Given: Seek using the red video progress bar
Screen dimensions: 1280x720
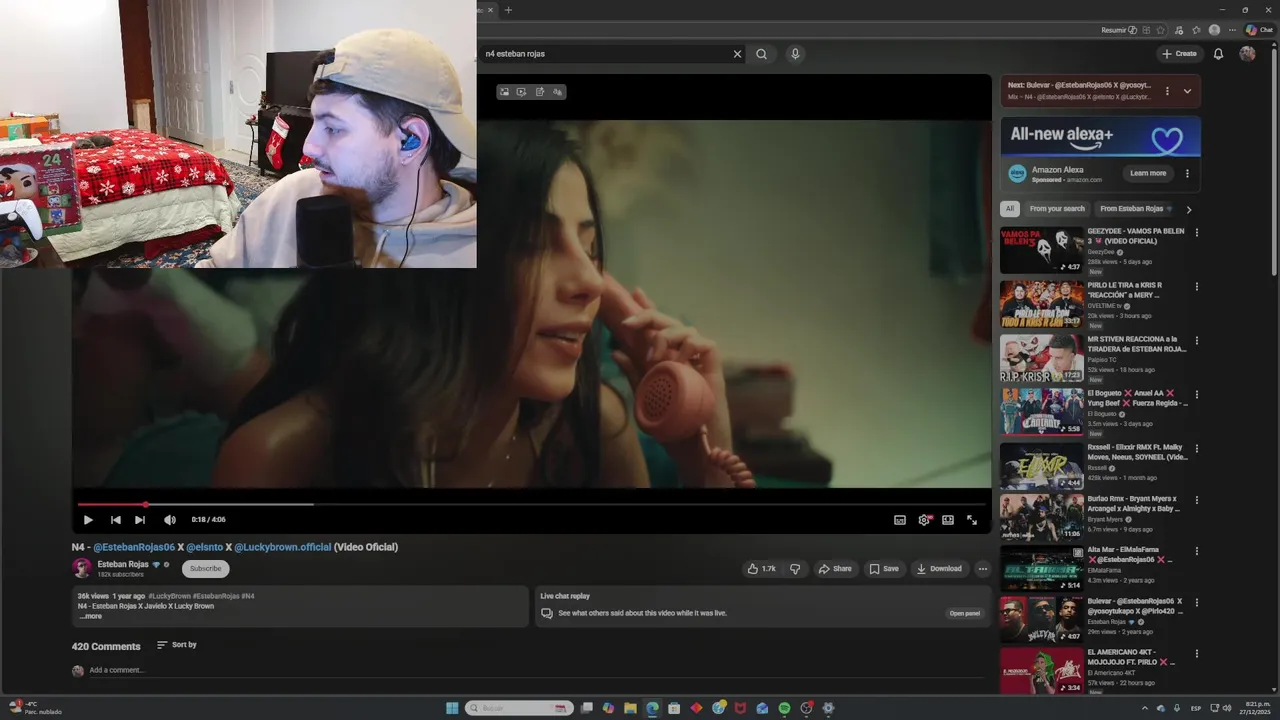Looking at the screenshot, I should 531,504.
